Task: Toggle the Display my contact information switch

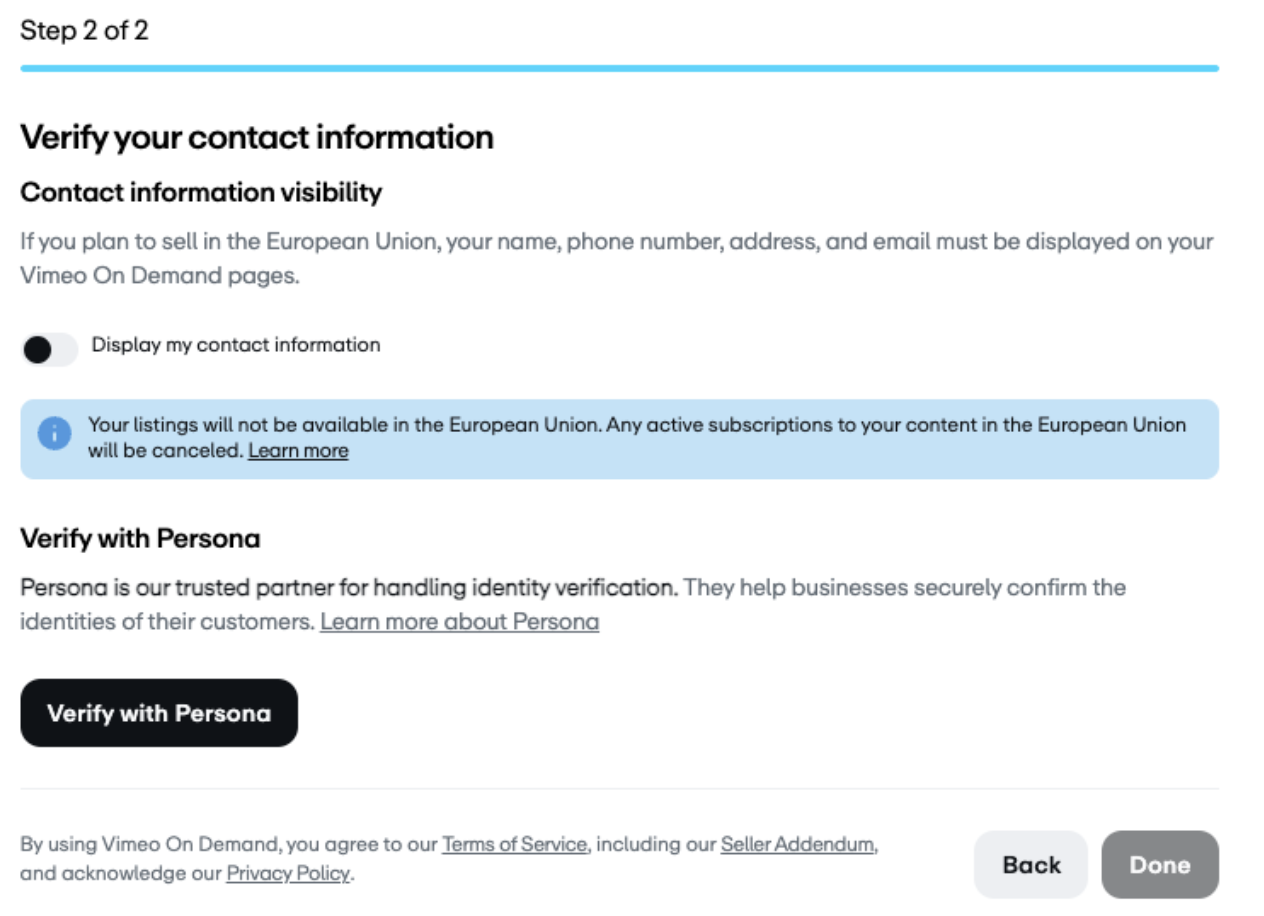Action: (49, 349)
